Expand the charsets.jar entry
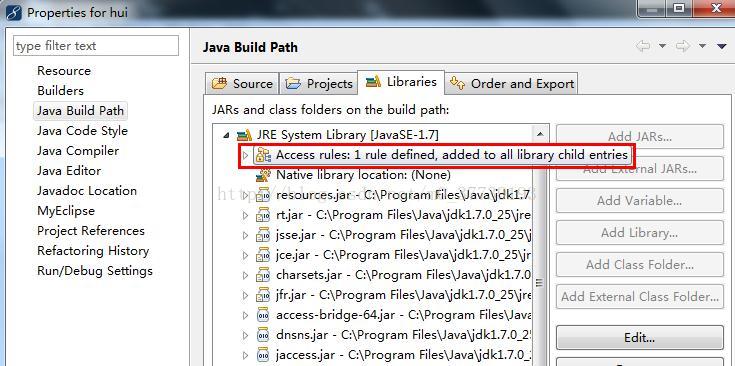The image size is (735, 366). (x=245, y=275)
